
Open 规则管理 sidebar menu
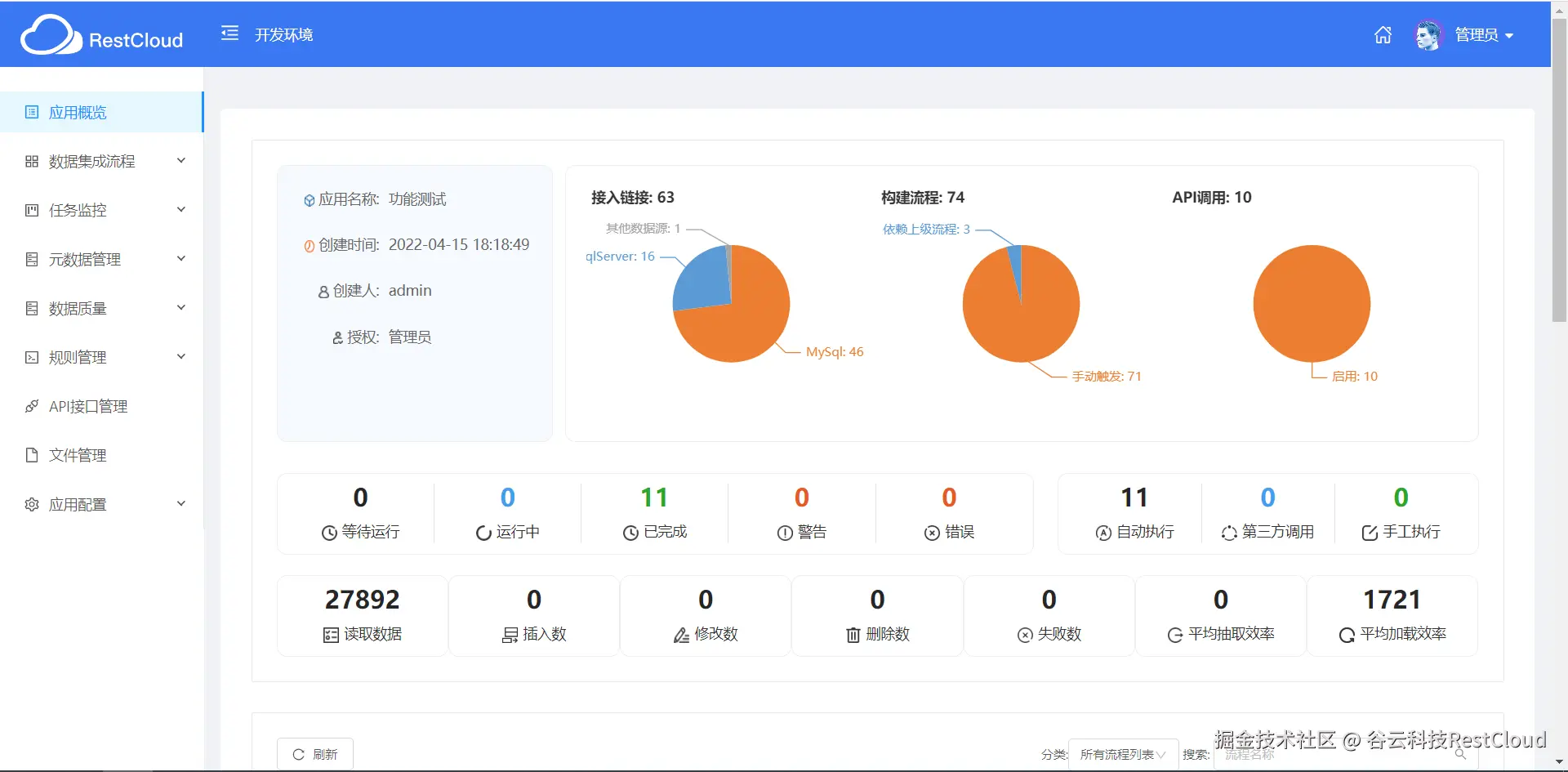click(101, 357)
